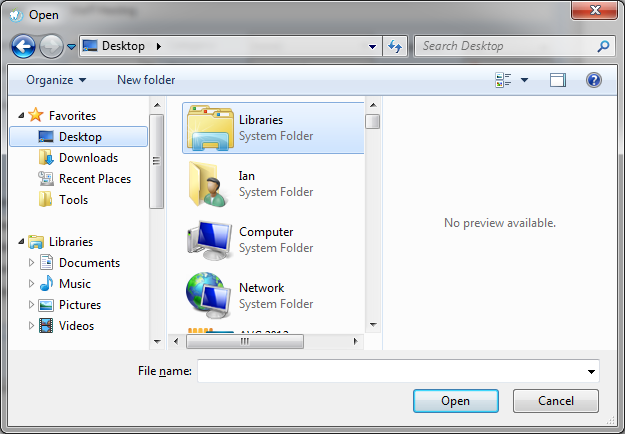Click the horizontal scrollbar thumb
This screenshot has width=625, height=434.
coord(245,342)
